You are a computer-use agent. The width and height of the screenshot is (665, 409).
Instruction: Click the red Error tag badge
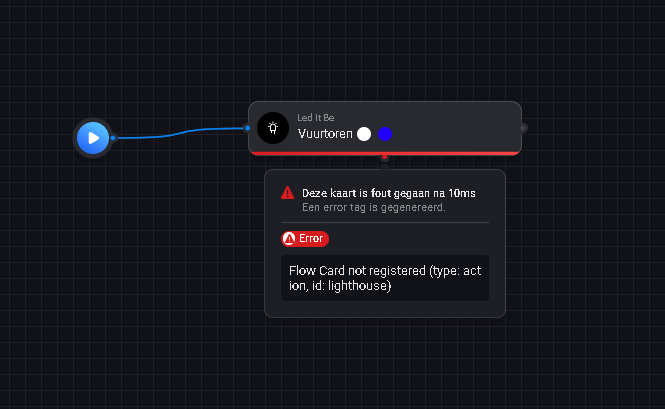pos(305,238)
